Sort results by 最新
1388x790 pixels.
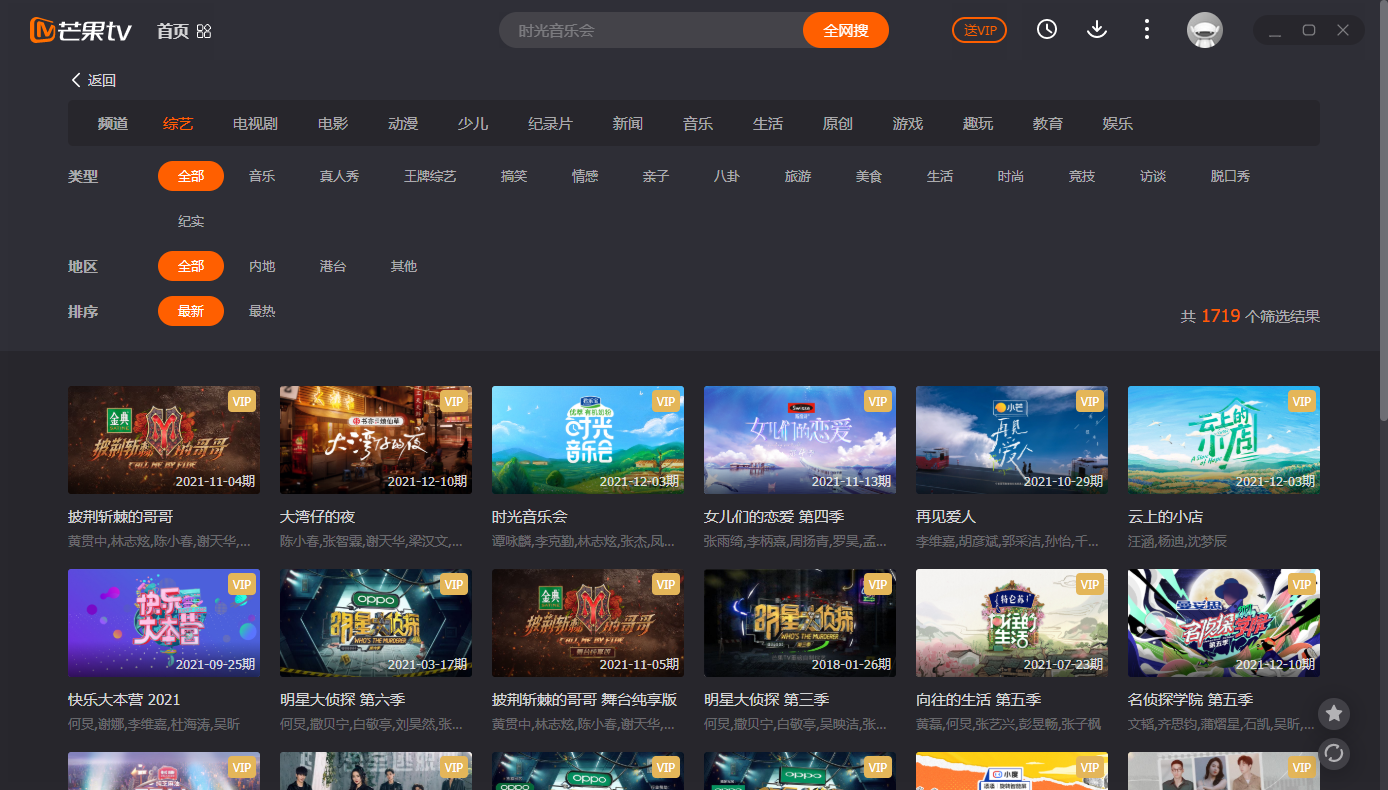click(191, 311)
